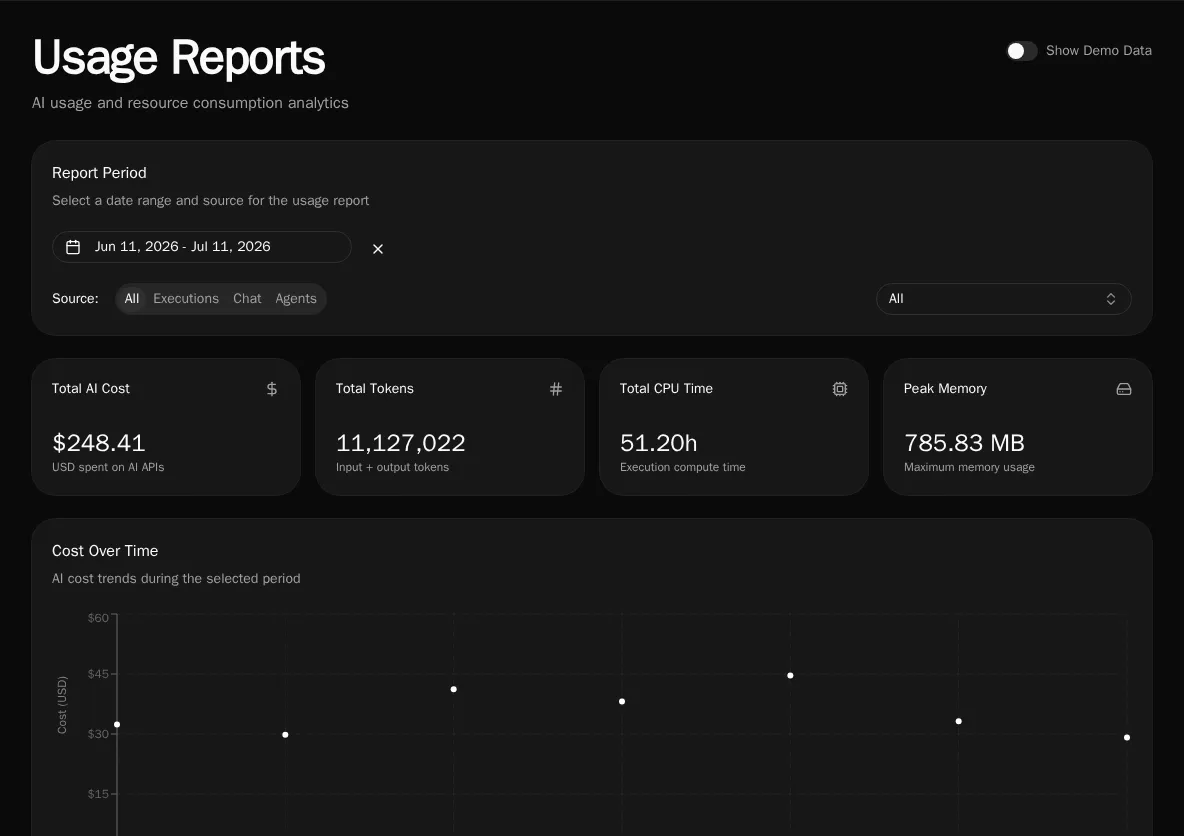Click the first data point on the Y axis
1184x836 pixels.
[x=117, y=724]
